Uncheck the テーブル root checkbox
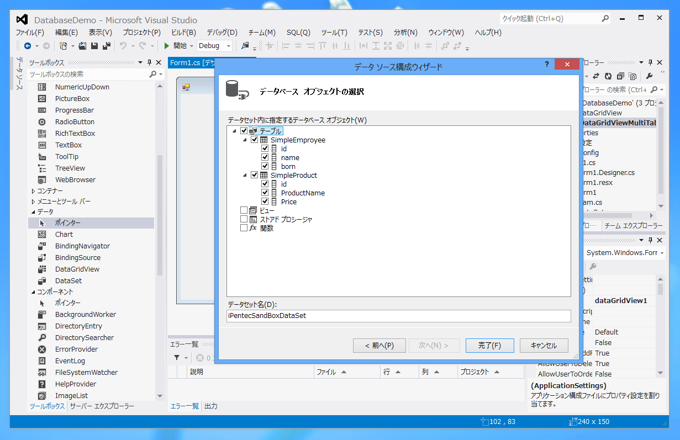The image size is (680, 440). (244, 130)
